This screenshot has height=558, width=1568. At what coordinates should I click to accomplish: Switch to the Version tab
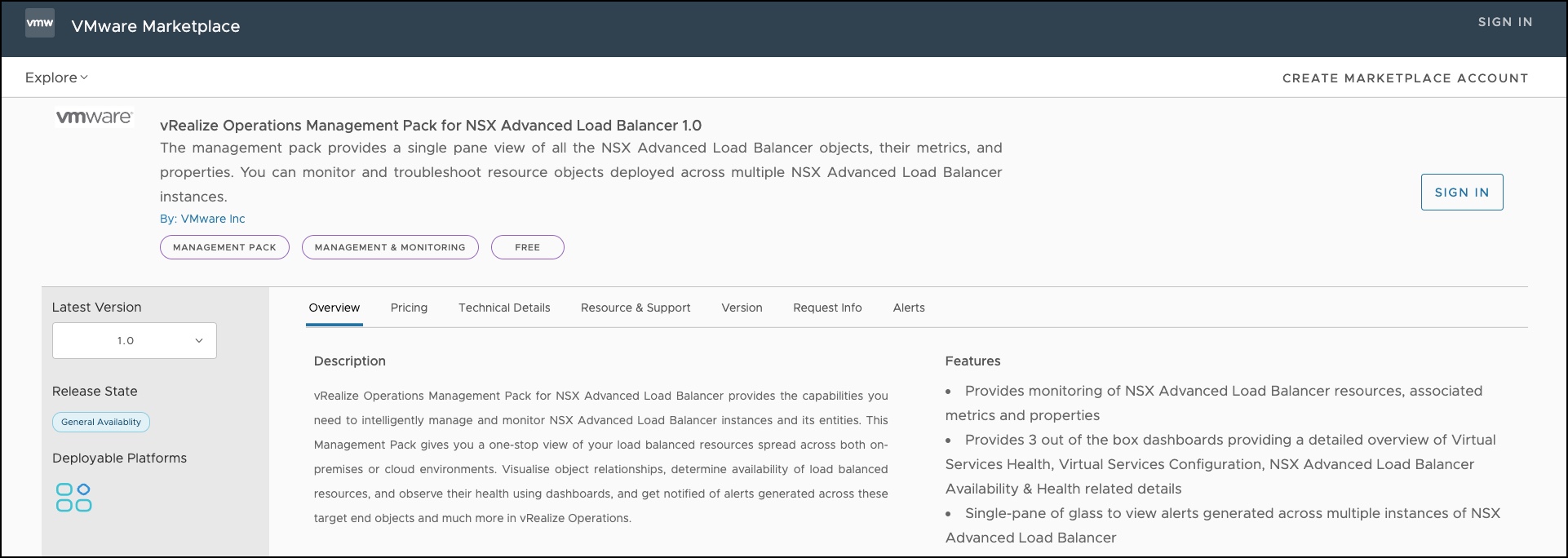click(742, 308)
